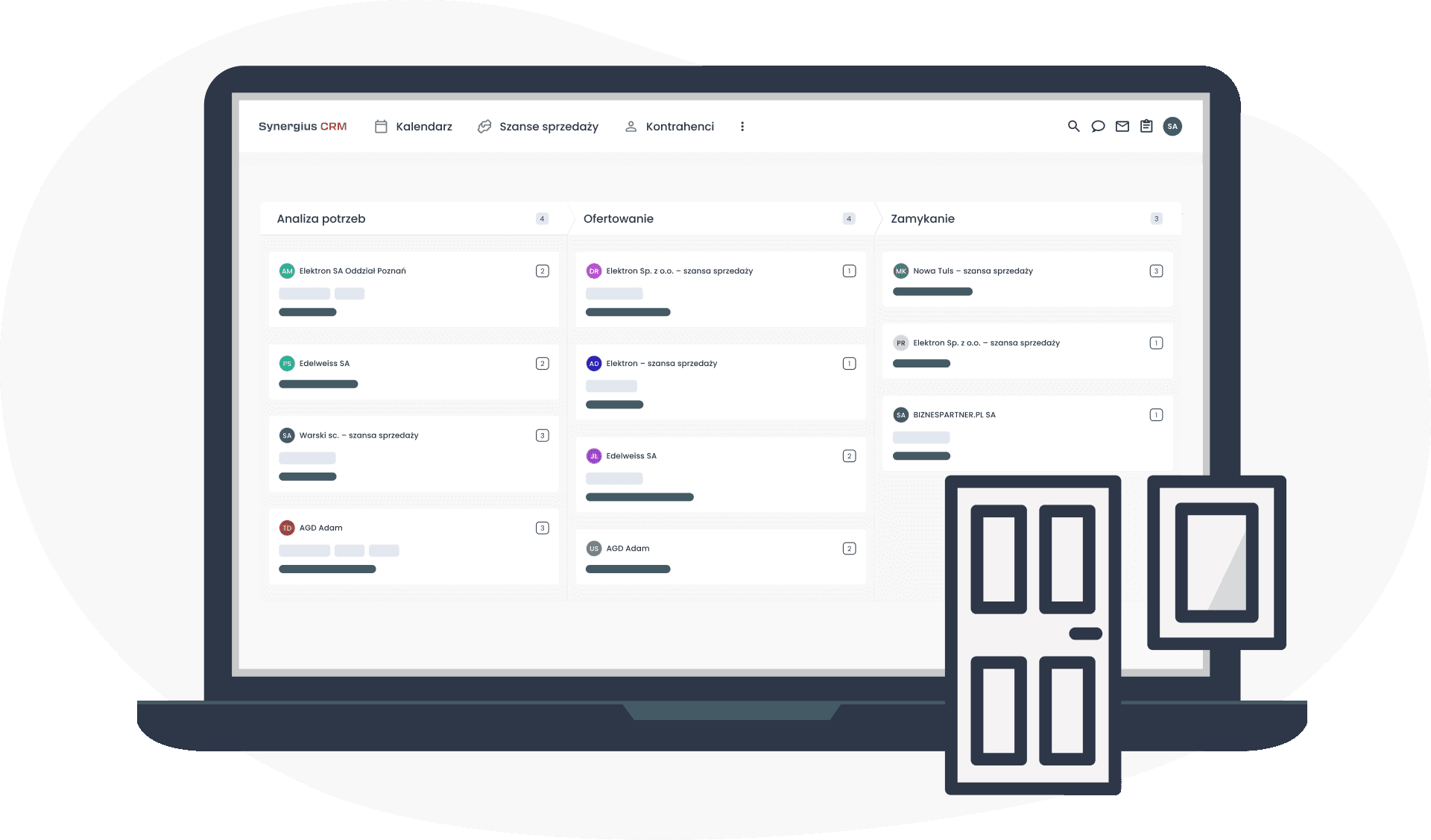
Task: Open the mail envelope icon
Action: tap(1122, 127)
